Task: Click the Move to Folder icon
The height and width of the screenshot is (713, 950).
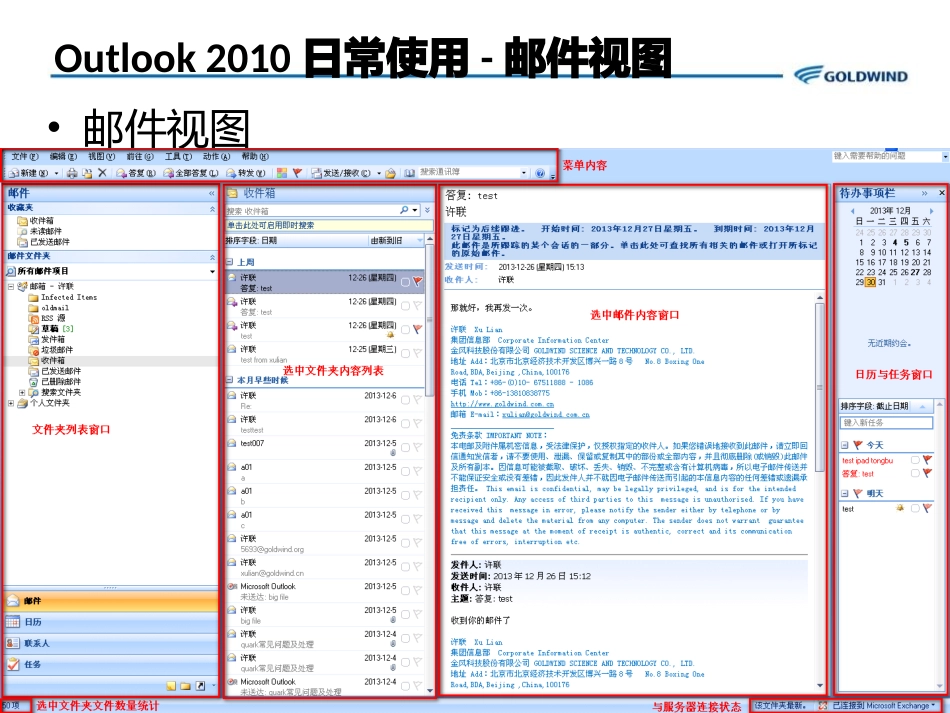Action: 87,173
